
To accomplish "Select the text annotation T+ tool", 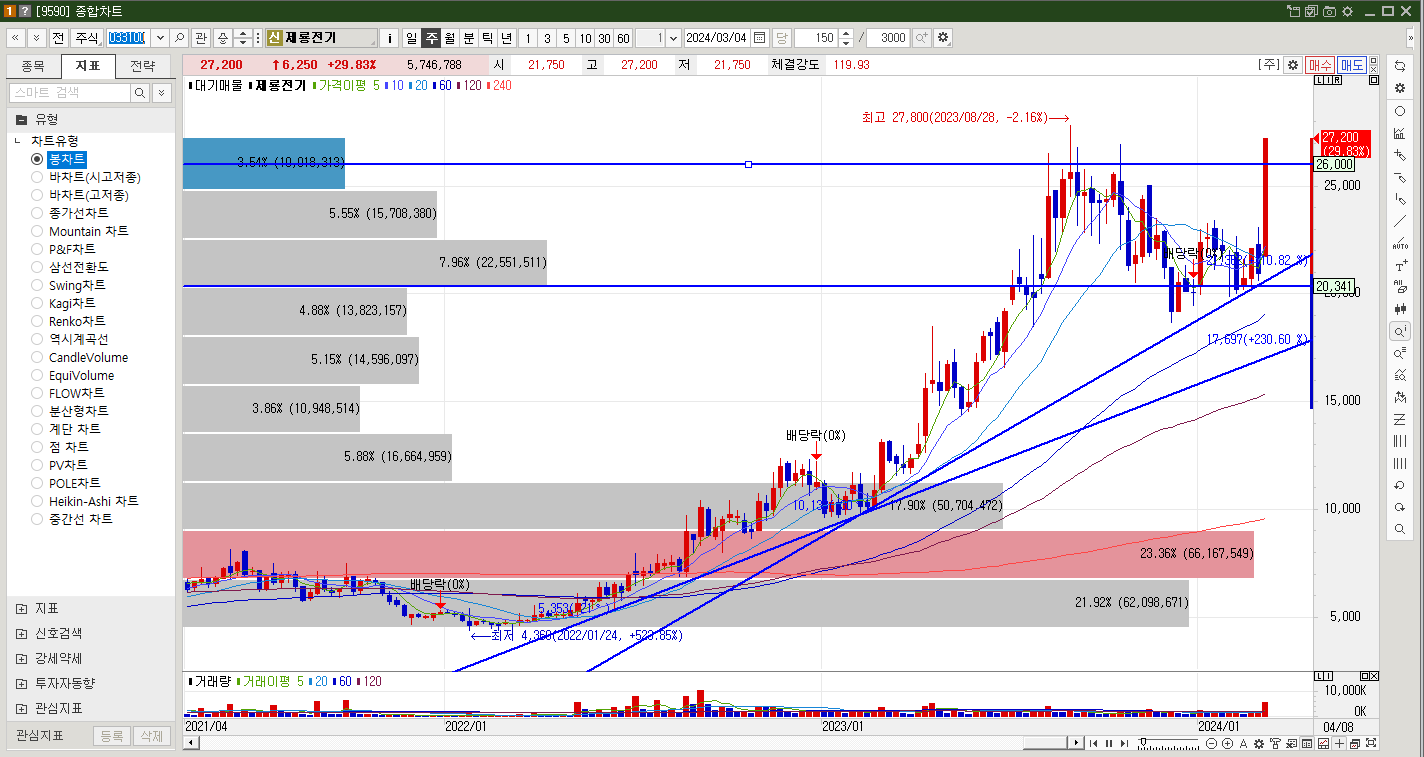I will (1400, 266).
